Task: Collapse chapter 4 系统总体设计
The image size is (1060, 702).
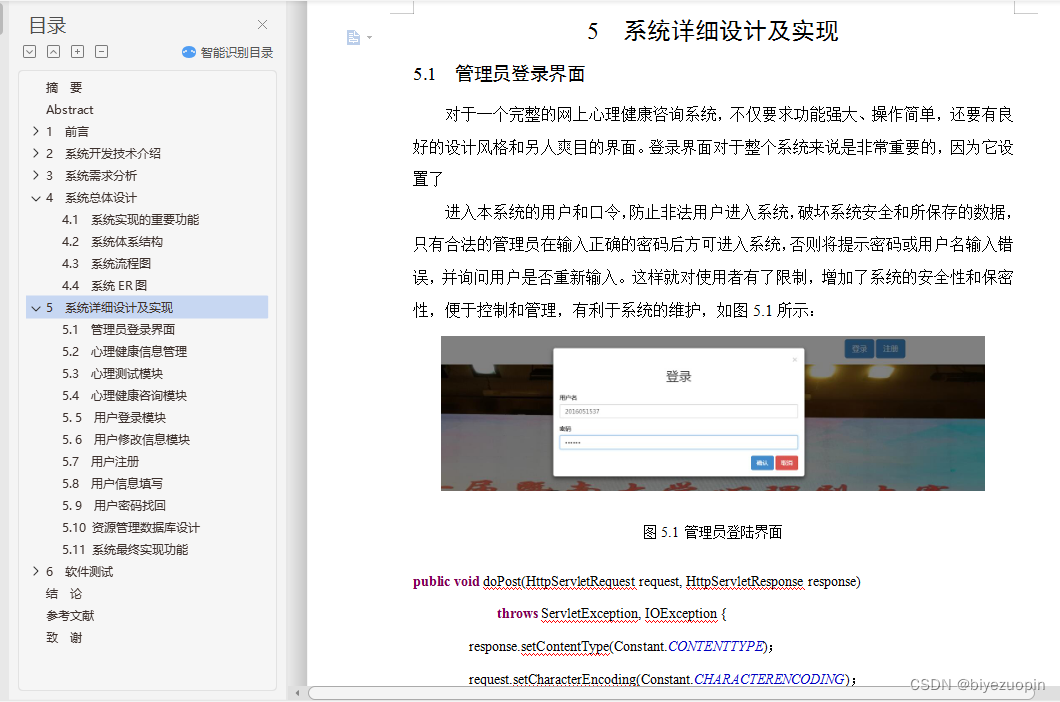Action: tap(36, 197)
